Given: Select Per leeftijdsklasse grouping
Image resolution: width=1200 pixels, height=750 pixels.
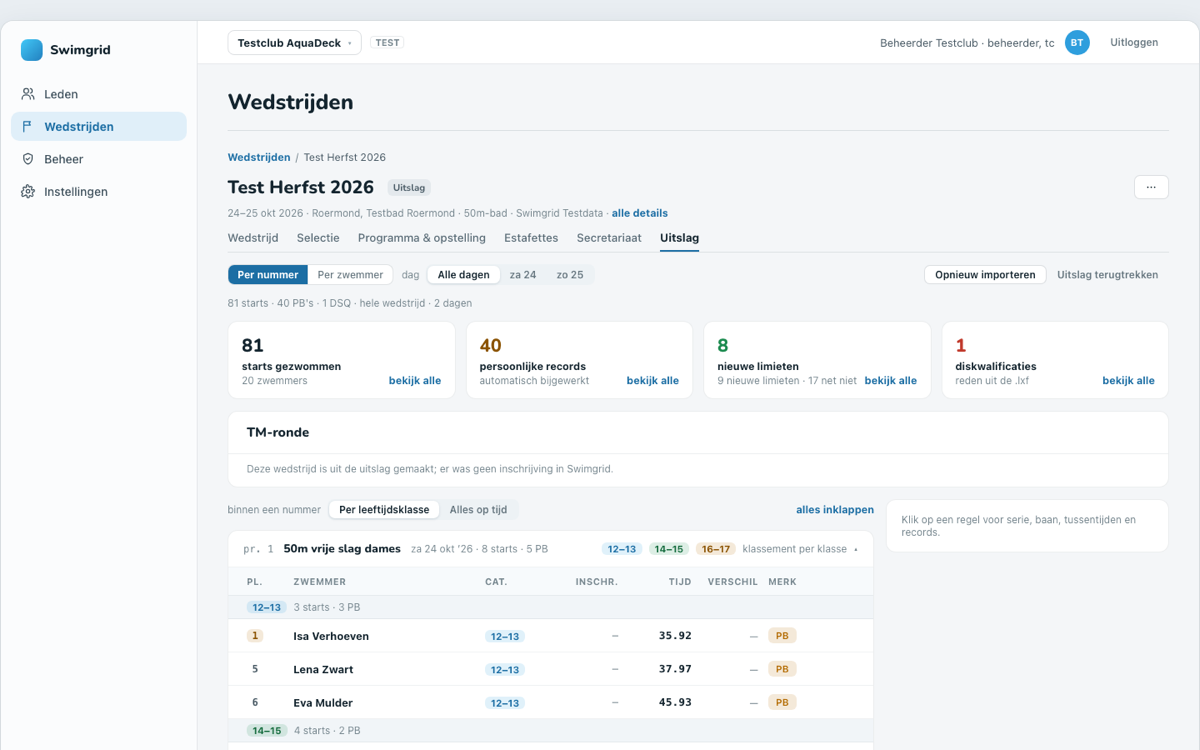Looking at the screenshot, I should 384,510.
